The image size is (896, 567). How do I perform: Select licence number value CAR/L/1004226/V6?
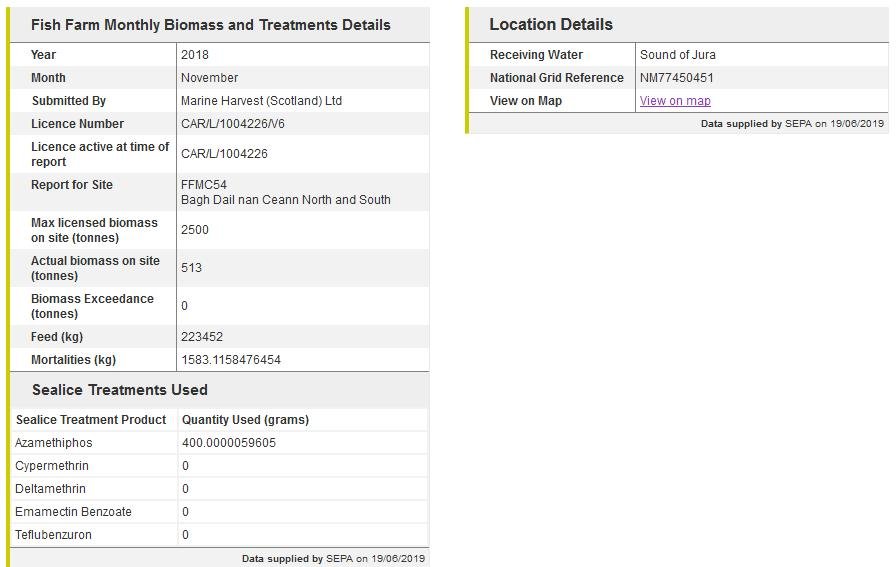pyautogui.click(x=233, y=124)
